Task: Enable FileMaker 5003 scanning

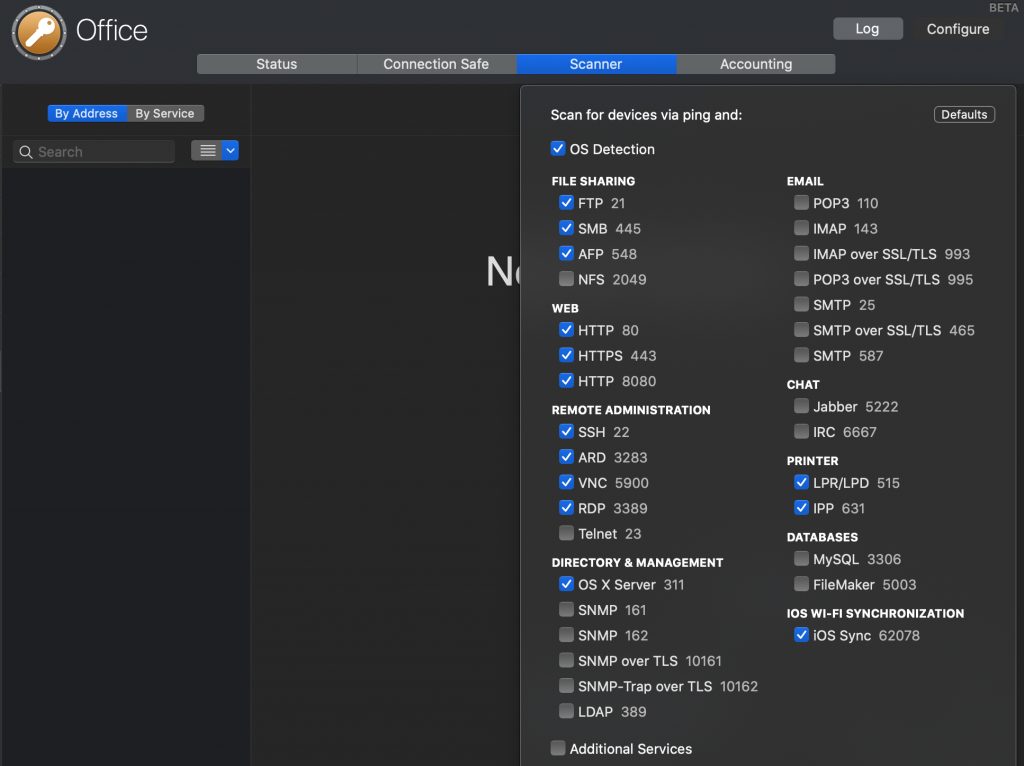Action: [x=801, y=584]
